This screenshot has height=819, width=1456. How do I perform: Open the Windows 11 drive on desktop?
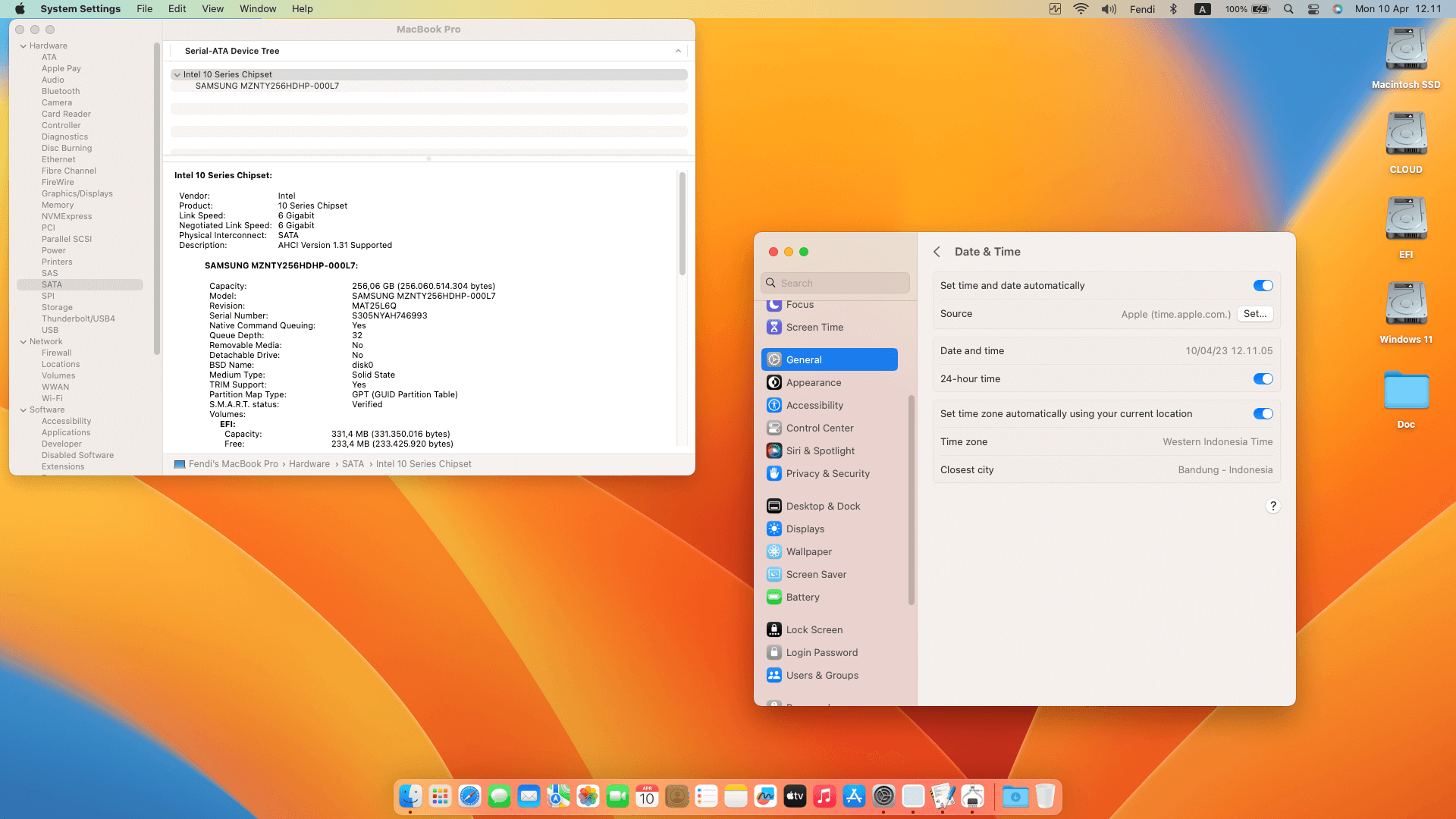(1406, 312)
